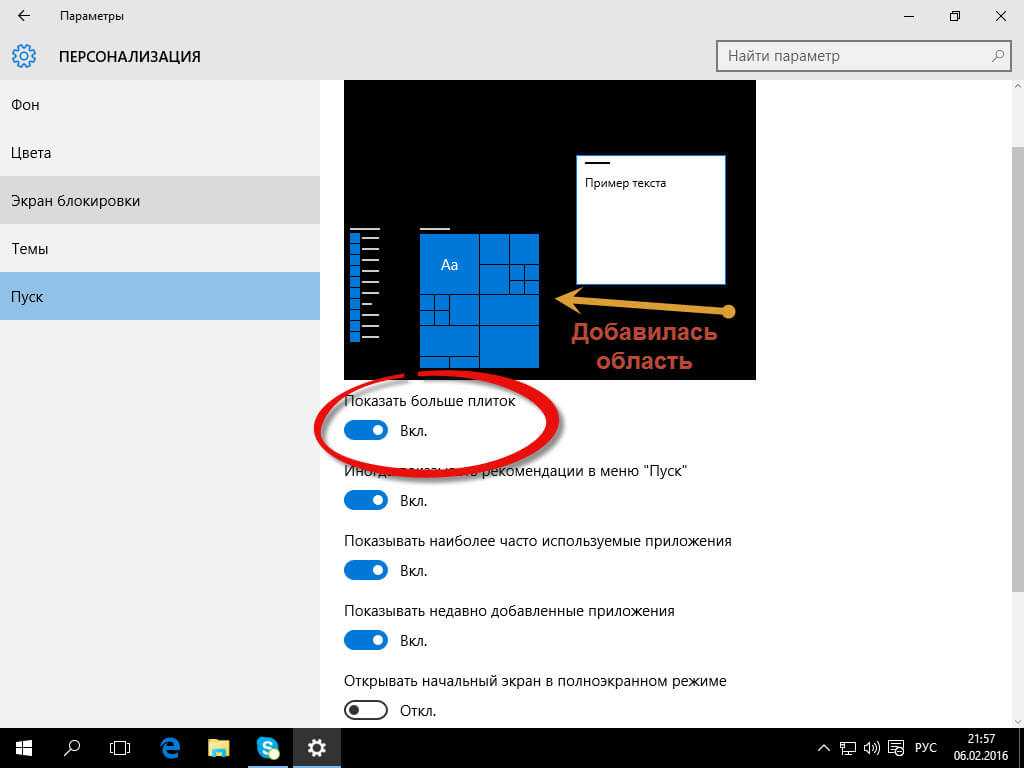Turn off 'Показывать наиболее часто используемые приложения'
1024x768 pixels.
point(366,570)
